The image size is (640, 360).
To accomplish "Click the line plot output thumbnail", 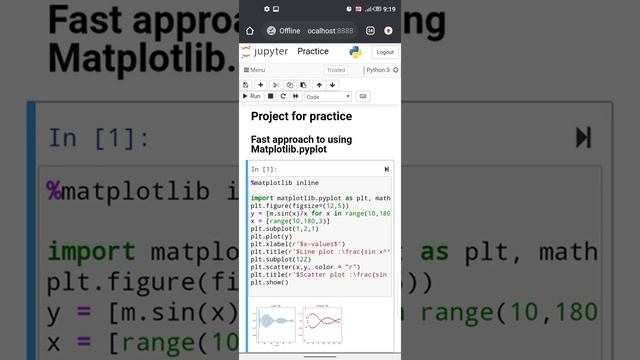I will pos(276,324).
